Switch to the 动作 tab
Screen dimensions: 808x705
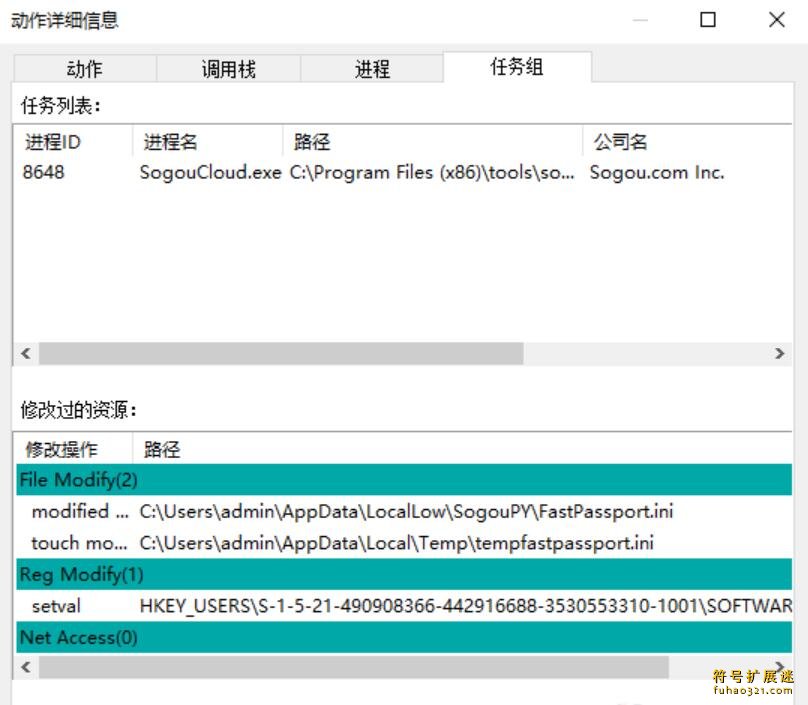click(x=85, y=69)
